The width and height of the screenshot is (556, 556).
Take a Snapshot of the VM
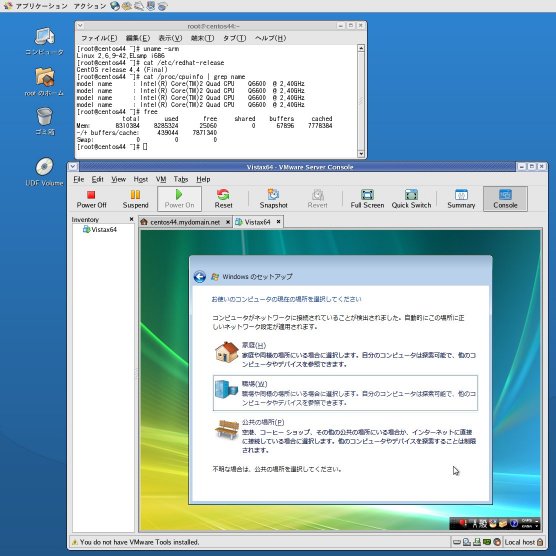click(x=273, y=199)
